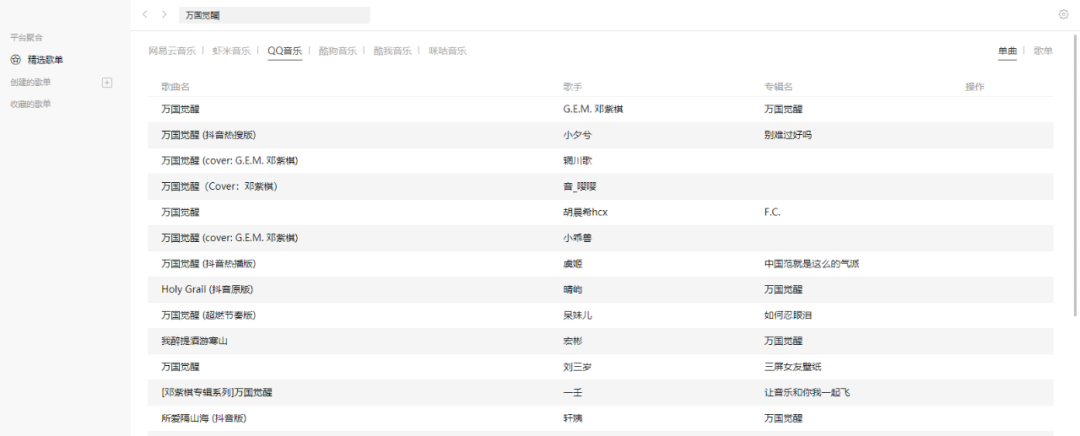This screenshot has width=1080, height=436.
Task: Toggle results view to 歌单
Action: (1042, 51)
